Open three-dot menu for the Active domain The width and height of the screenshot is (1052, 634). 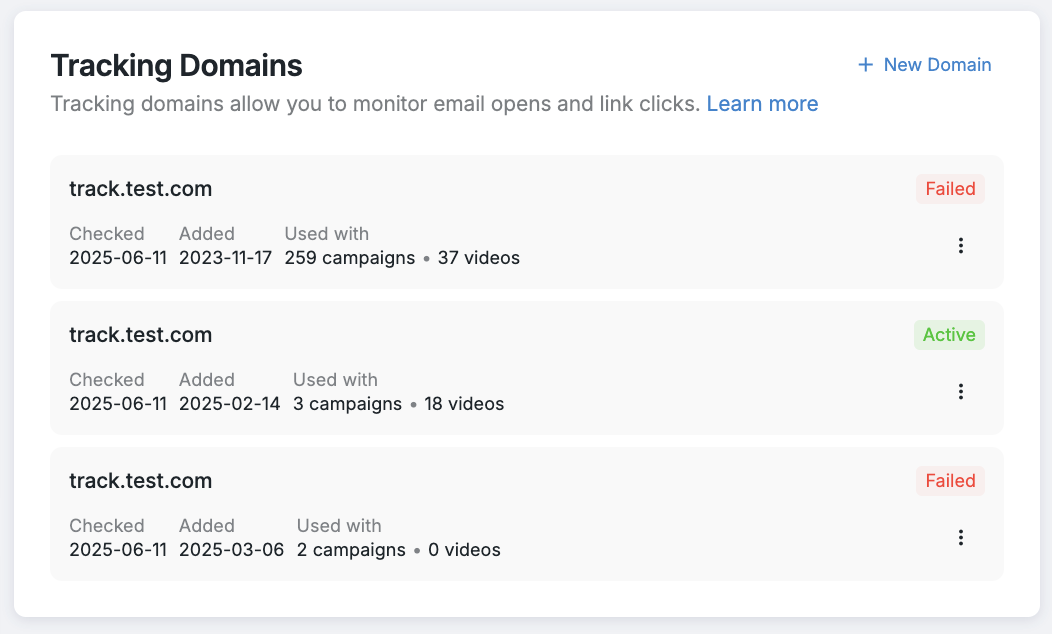pyautogui.click(x=960, y=391)
